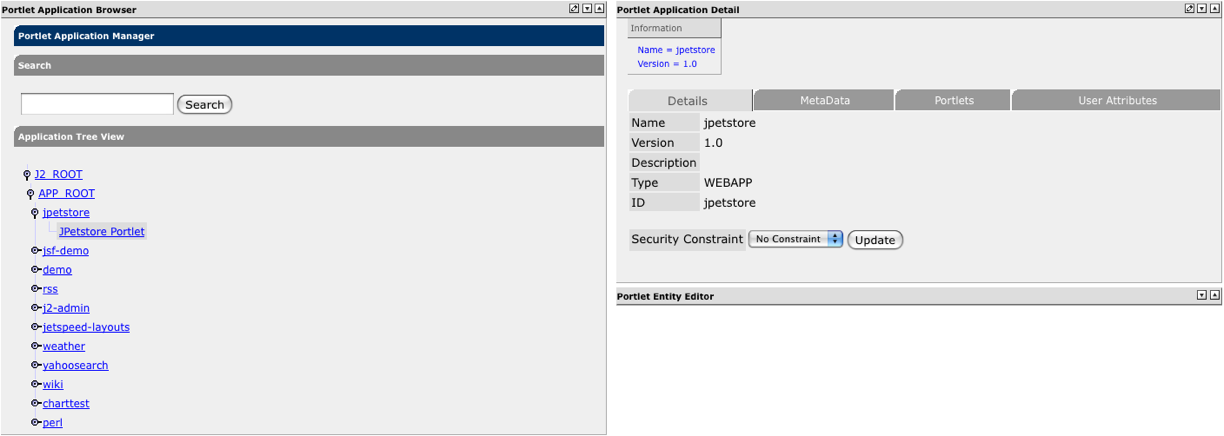Collapse the jpetstore tree node icon
The height and width of the screenshot is (436, 1224).
click(x=35, y=213)
